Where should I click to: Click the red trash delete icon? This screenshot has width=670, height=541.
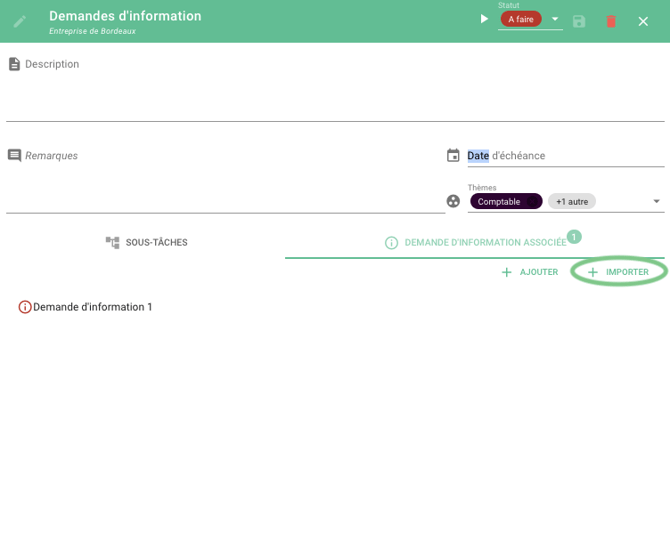pyautogui.click(x=611, y=21)
